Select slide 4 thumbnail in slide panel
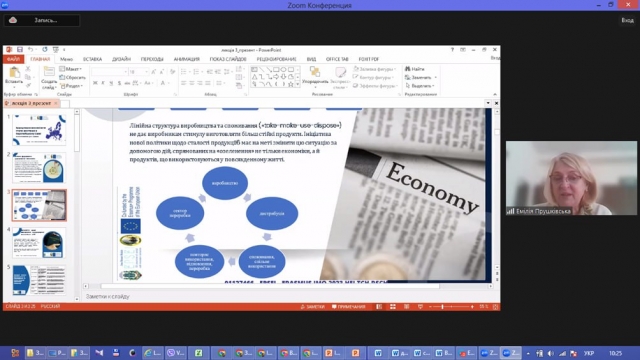The width and height of the screenshot is (640, 360). [39, 243]
